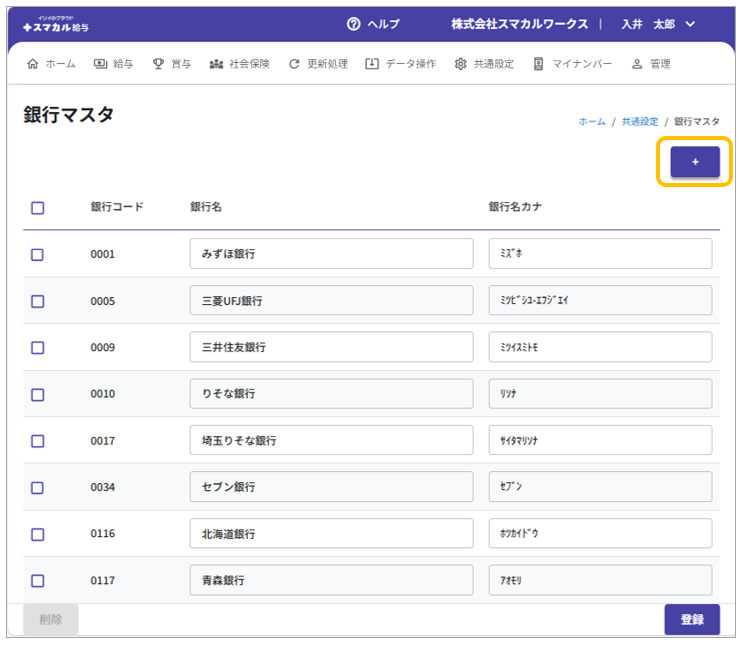
Task: Click the 登録 register button
Action: click(692, 619)
